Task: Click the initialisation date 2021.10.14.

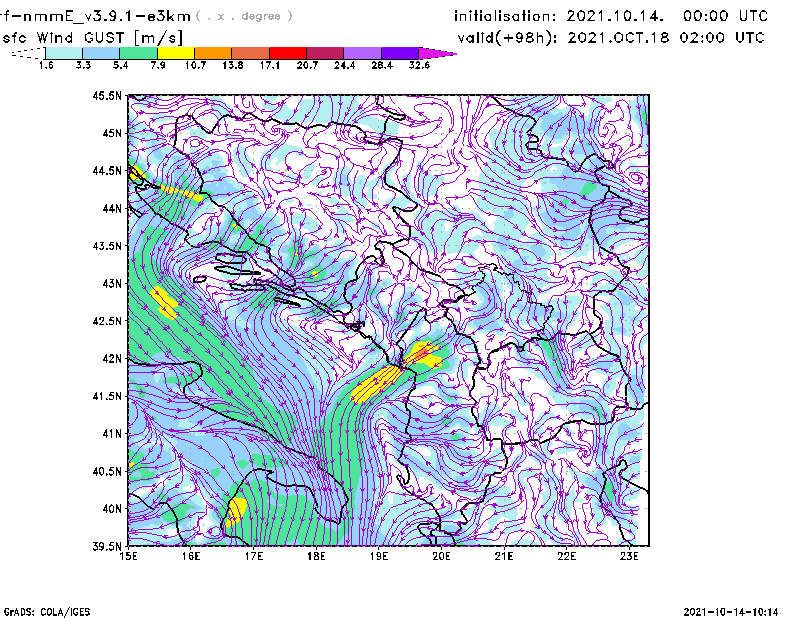Action: (615, 16)
